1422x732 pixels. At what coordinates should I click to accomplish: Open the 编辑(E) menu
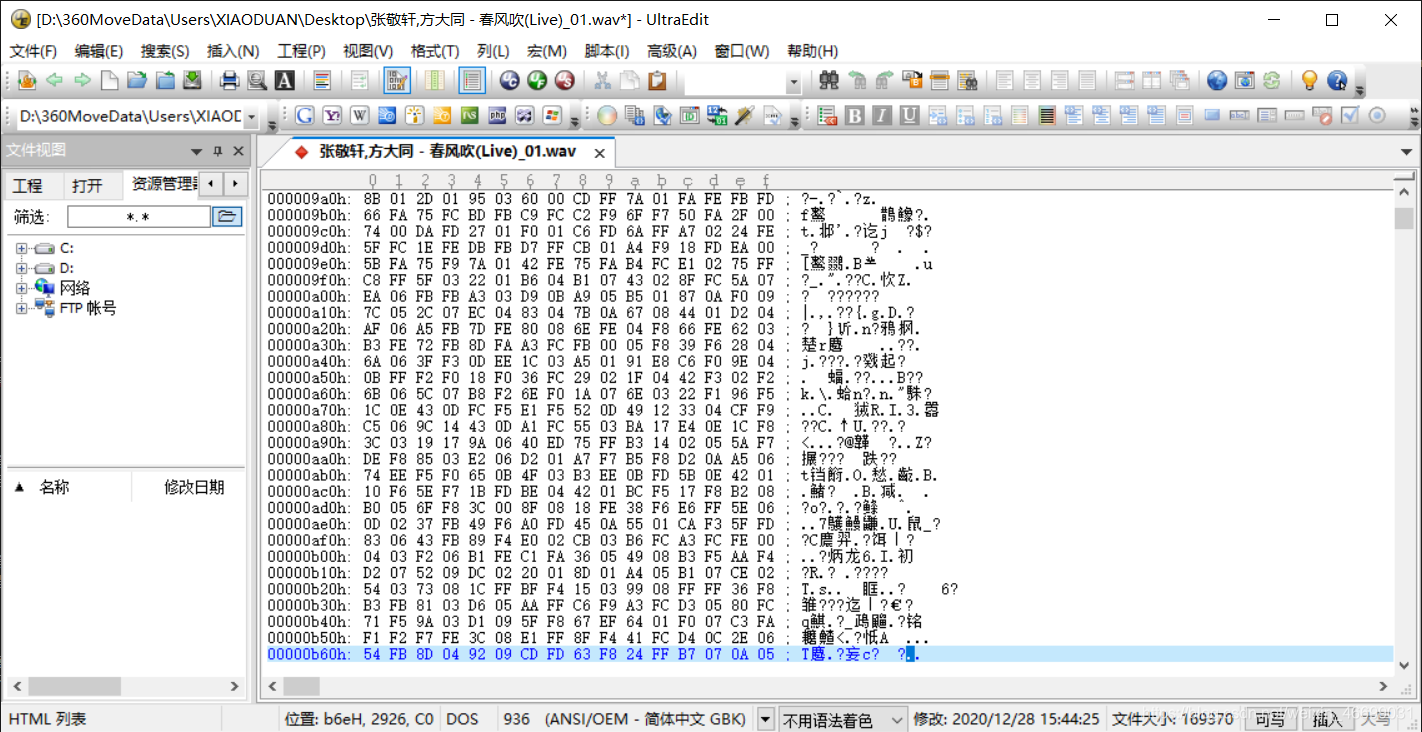[99, 51]
